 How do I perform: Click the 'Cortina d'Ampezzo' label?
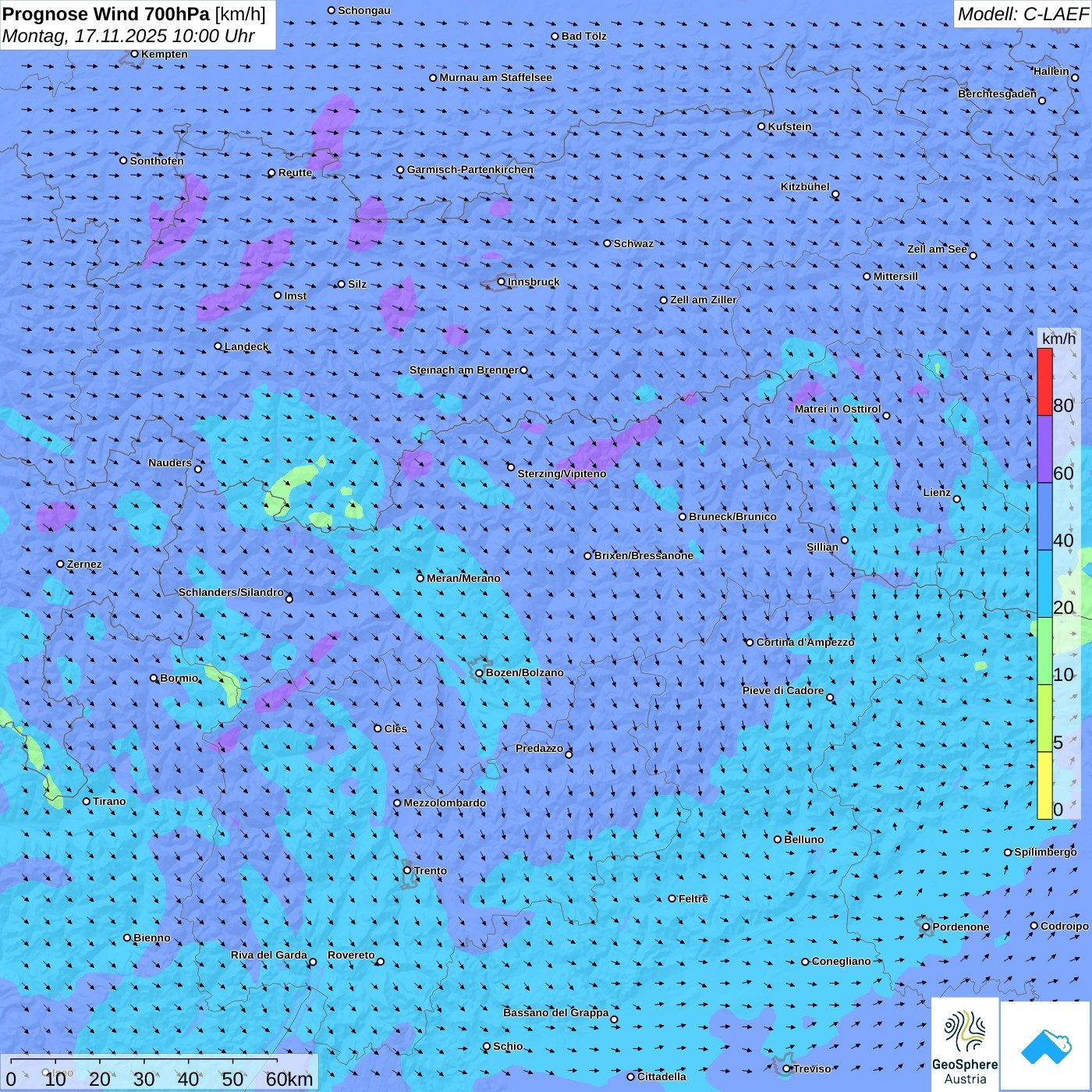(x=805, y=642)
